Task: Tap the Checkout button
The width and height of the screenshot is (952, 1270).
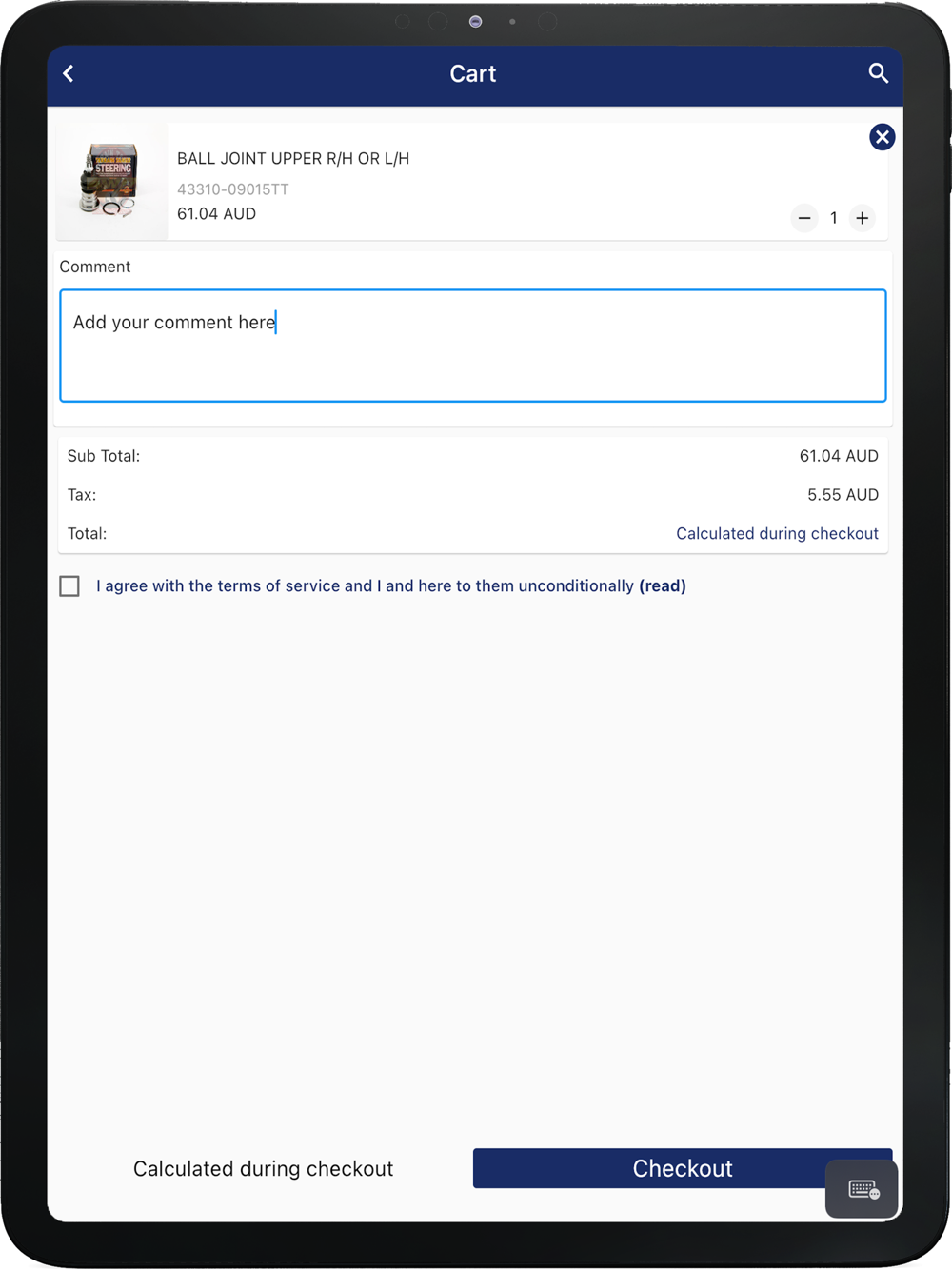Action: click(x=683, y=1168)
